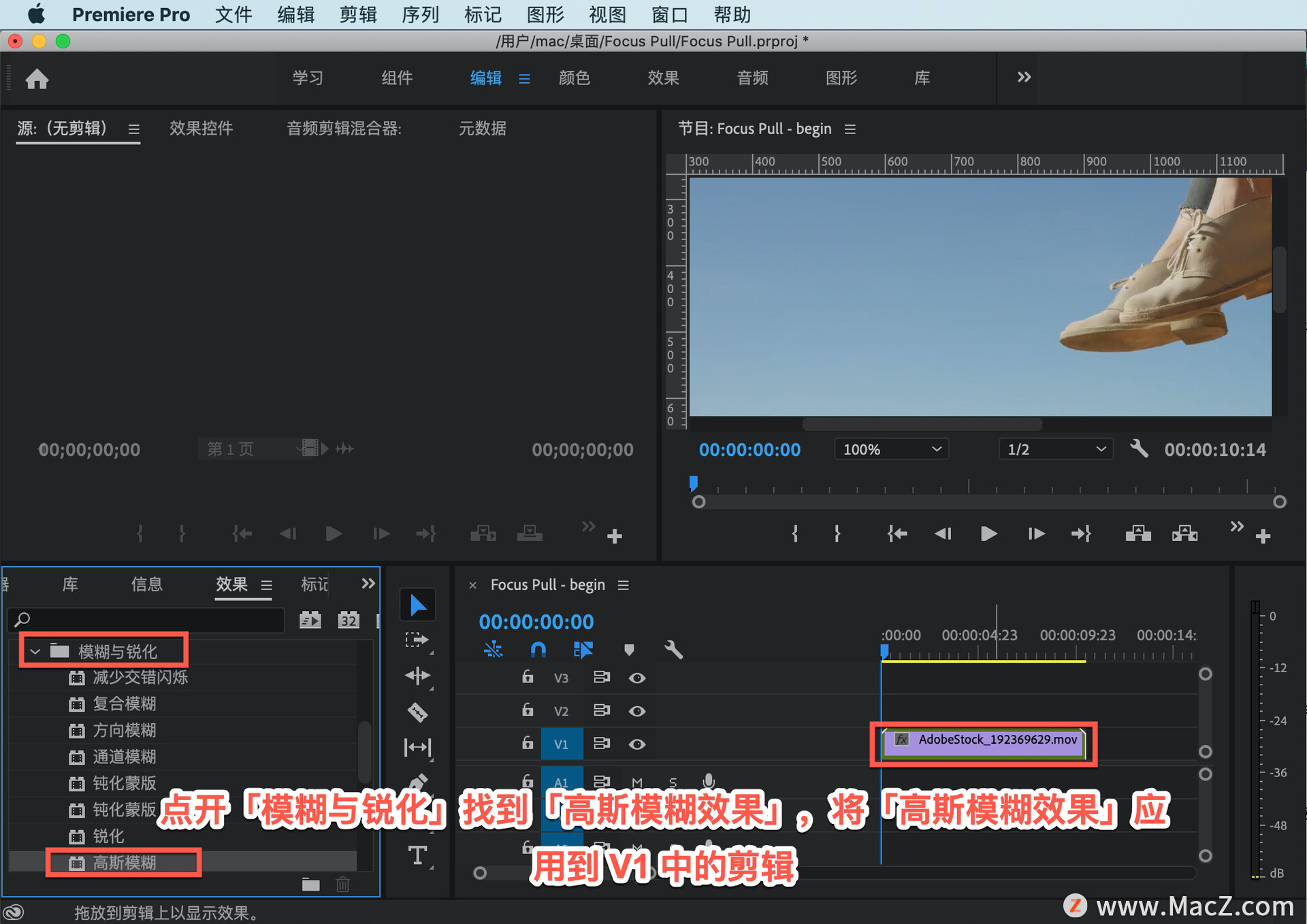This screenshot has width=1307, height=924.
Task: Select the Razor tool
Action: (417, 712)
